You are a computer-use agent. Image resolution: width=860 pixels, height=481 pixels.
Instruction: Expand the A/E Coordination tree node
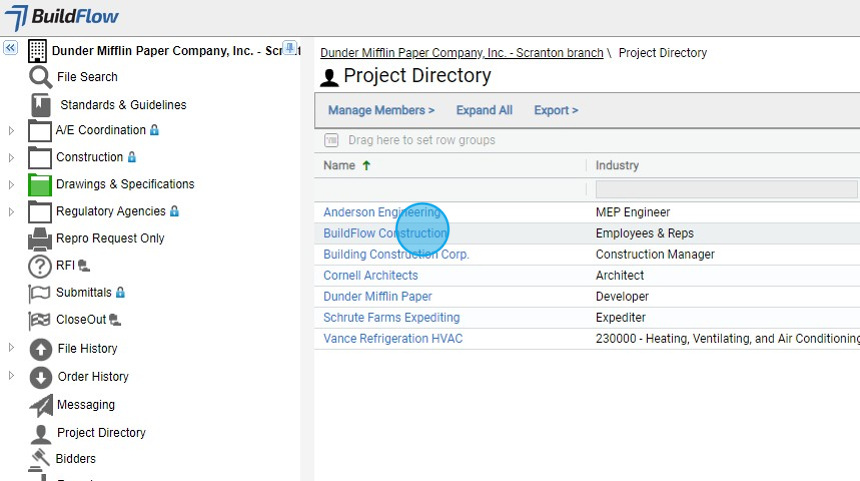[x=11, y=131]
